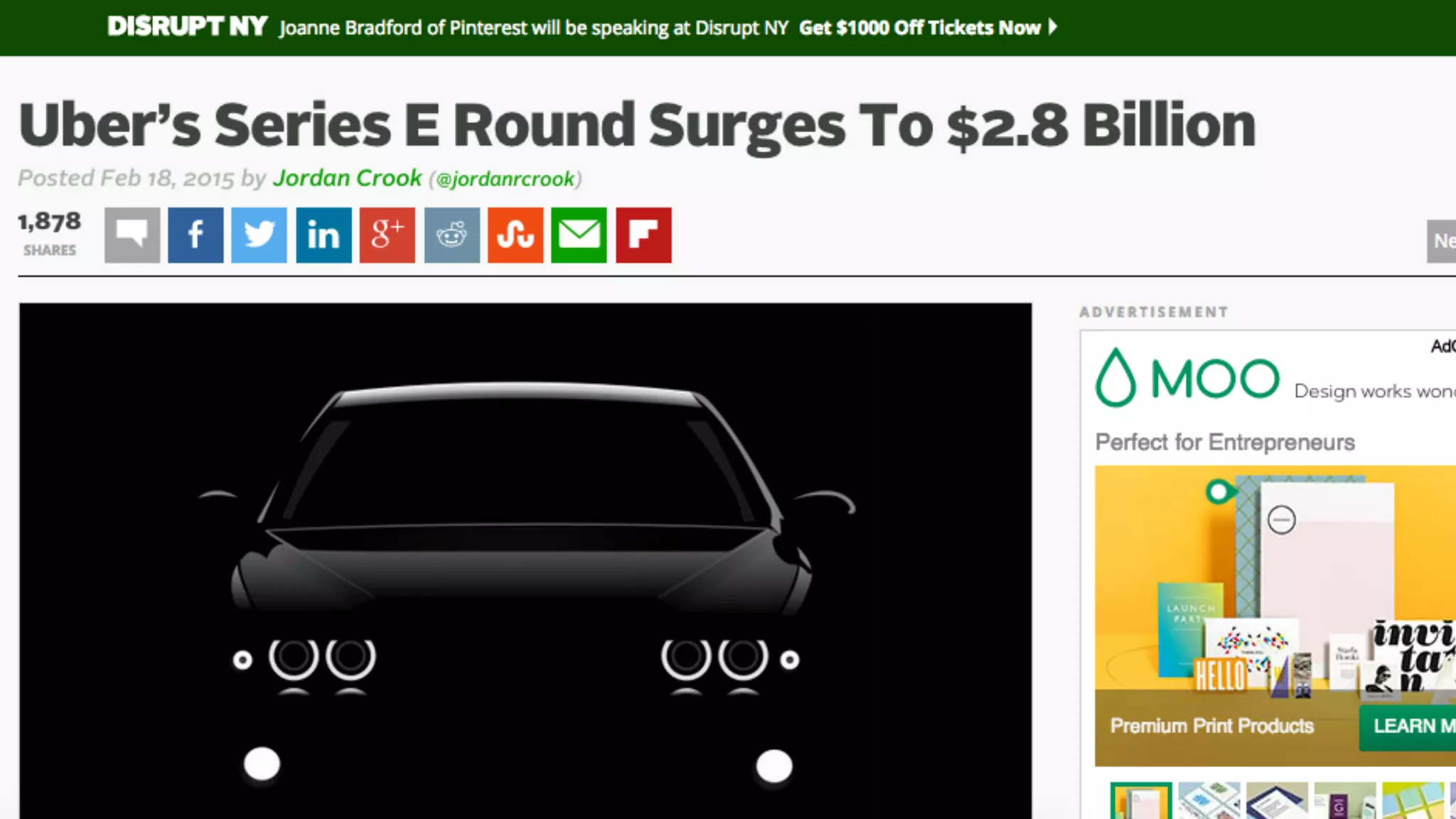Share the article on Twitter
The height and width of the screenshot is (819, 1456).
[x=259, y=235]
